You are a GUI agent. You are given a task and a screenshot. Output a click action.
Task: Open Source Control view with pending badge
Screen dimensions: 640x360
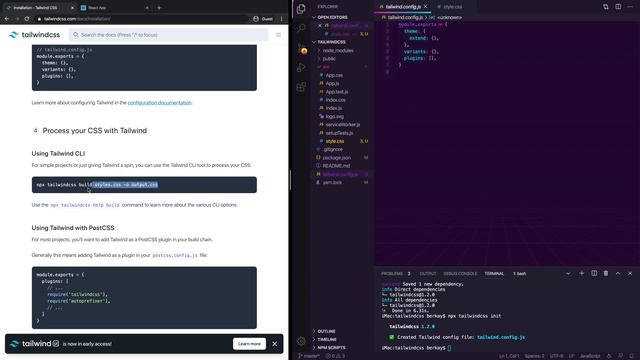tap(302, 49)
